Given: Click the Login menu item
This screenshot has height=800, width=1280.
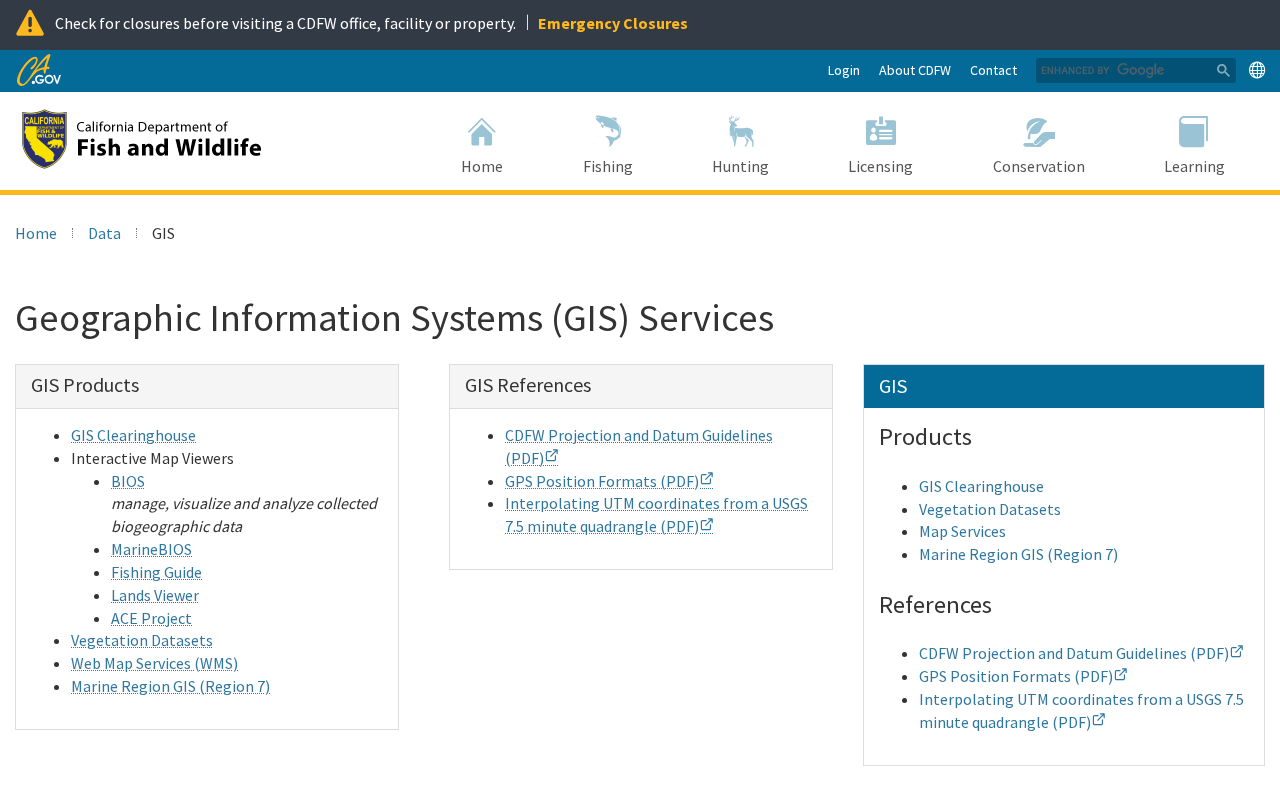Looking at the screenshot, I should coord(843,71).
